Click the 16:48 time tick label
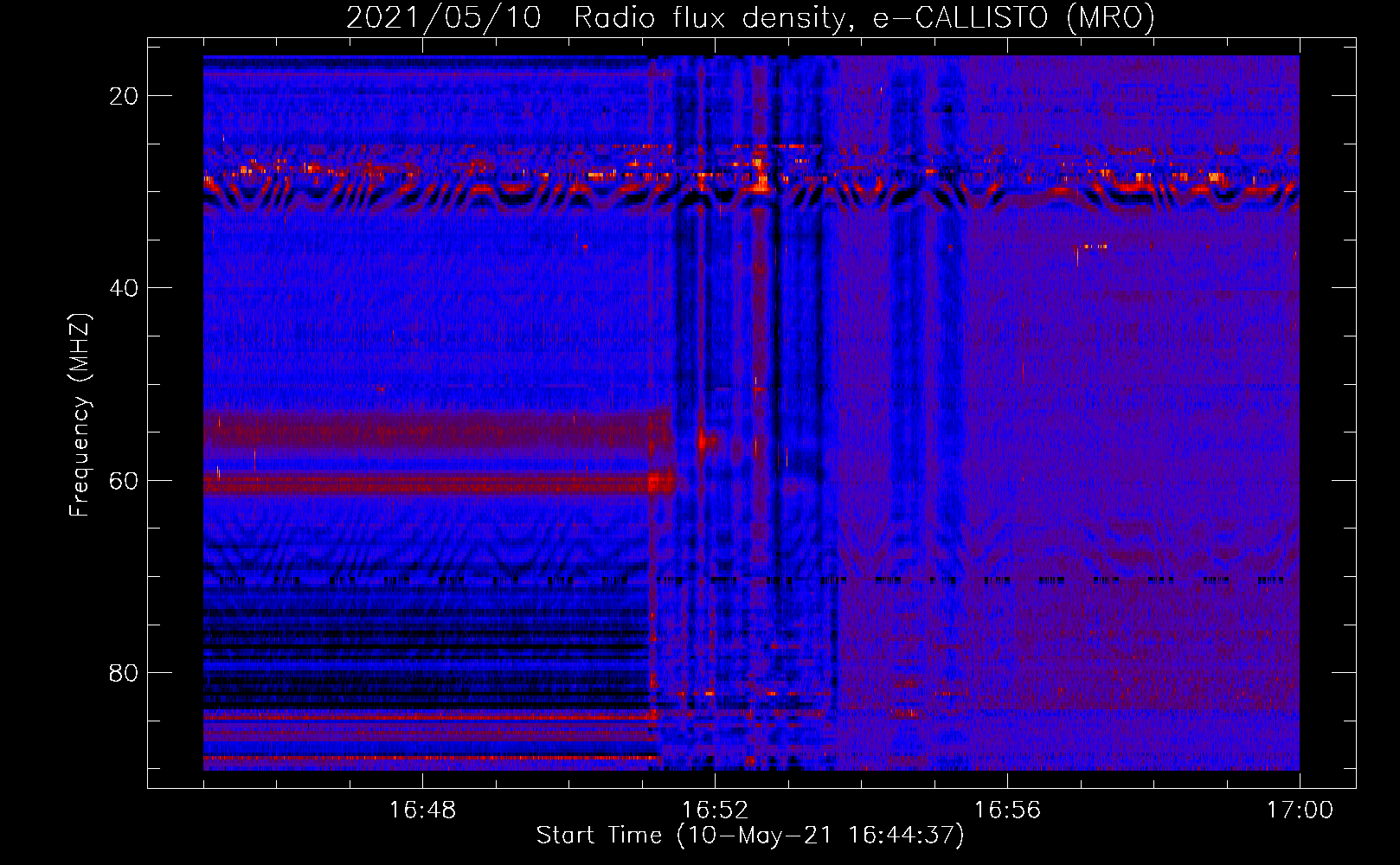 coord(422,810)
